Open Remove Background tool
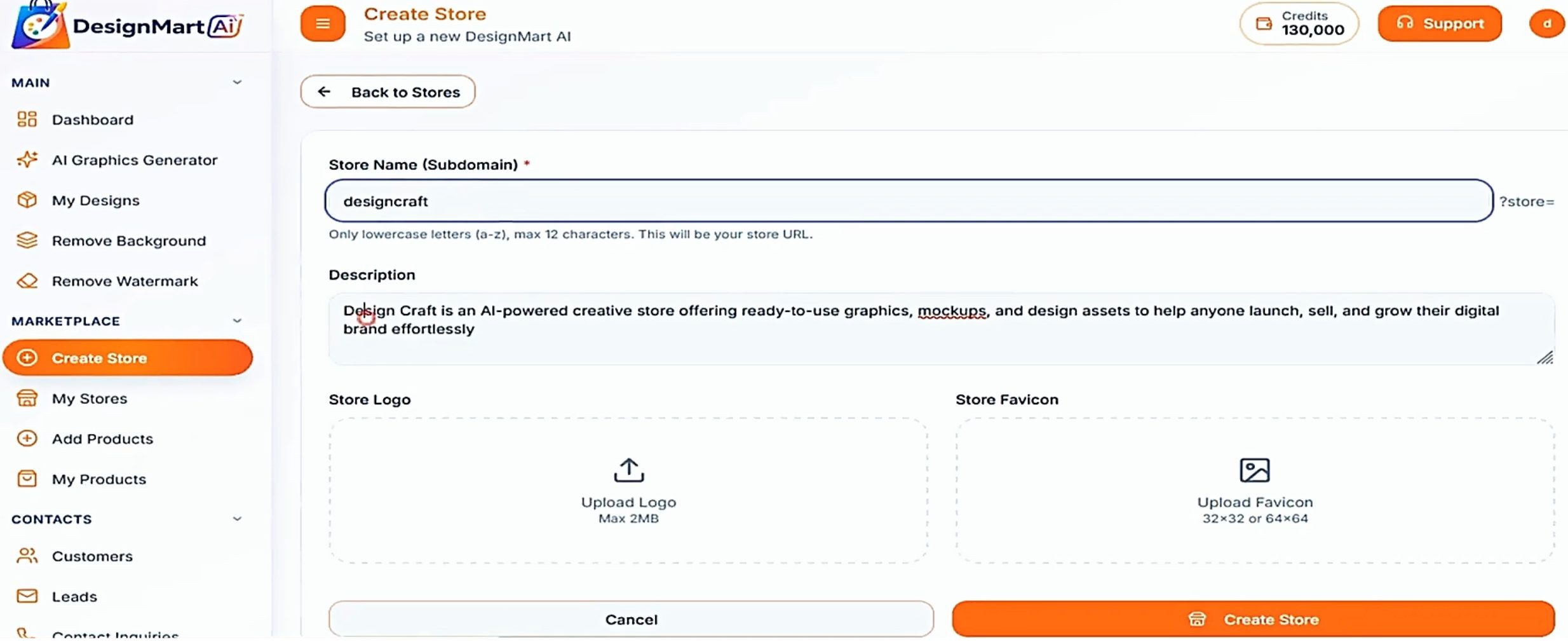 coord(128,241)
